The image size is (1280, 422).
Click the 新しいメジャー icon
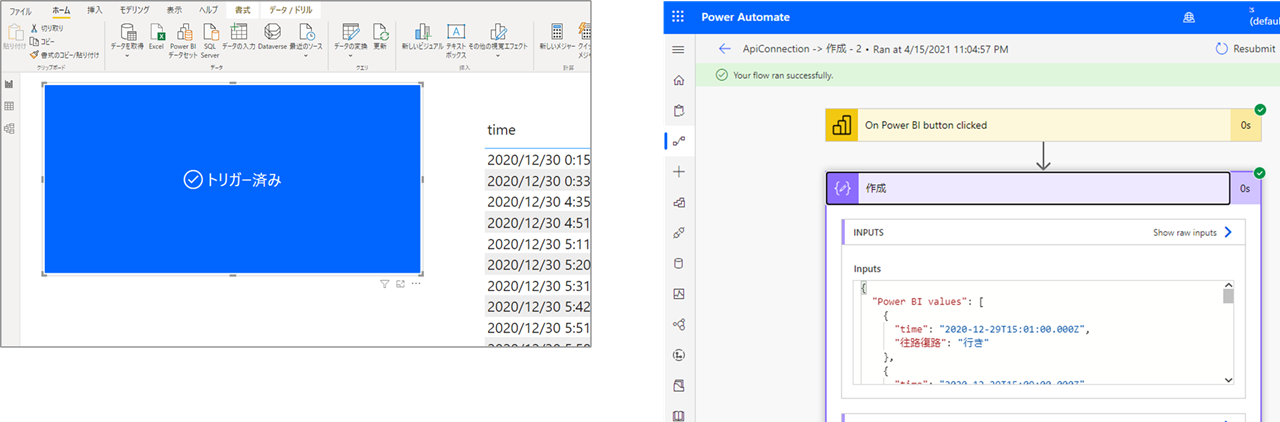(x=557, y=31)
